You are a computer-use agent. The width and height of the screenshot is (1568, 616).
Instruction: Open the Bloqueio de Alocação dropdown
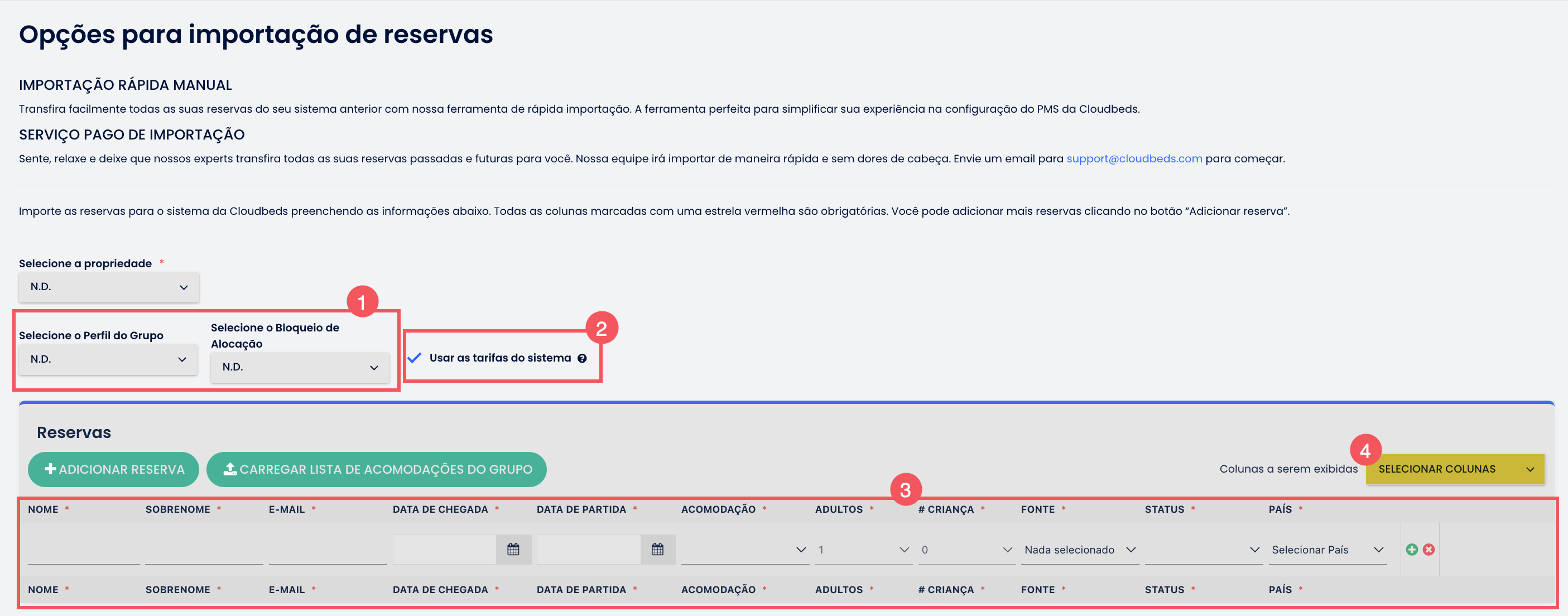point(300,367)
